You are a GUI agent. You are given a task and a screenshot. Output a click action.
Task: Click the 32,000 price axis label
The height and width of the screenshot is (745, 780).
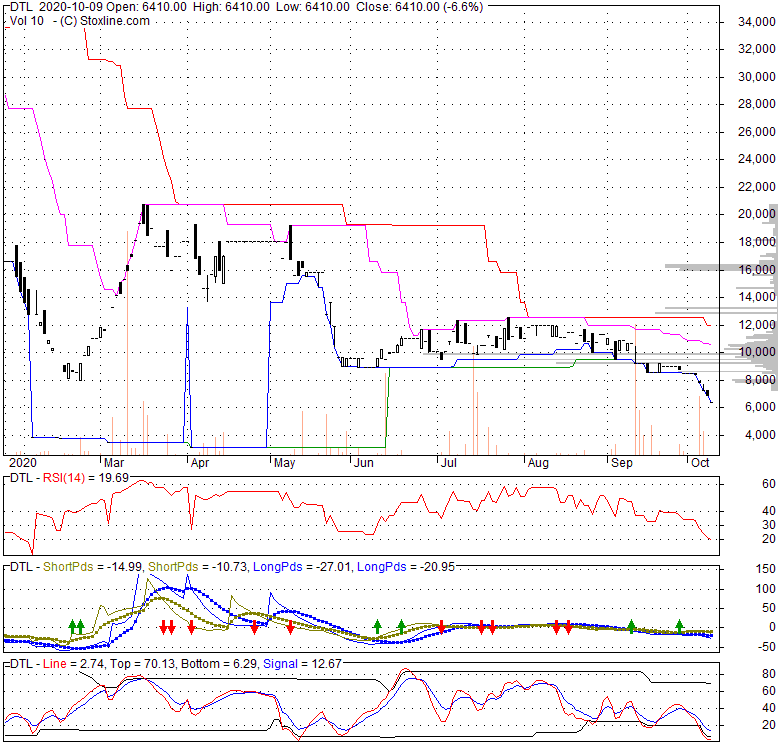(757, 49)
